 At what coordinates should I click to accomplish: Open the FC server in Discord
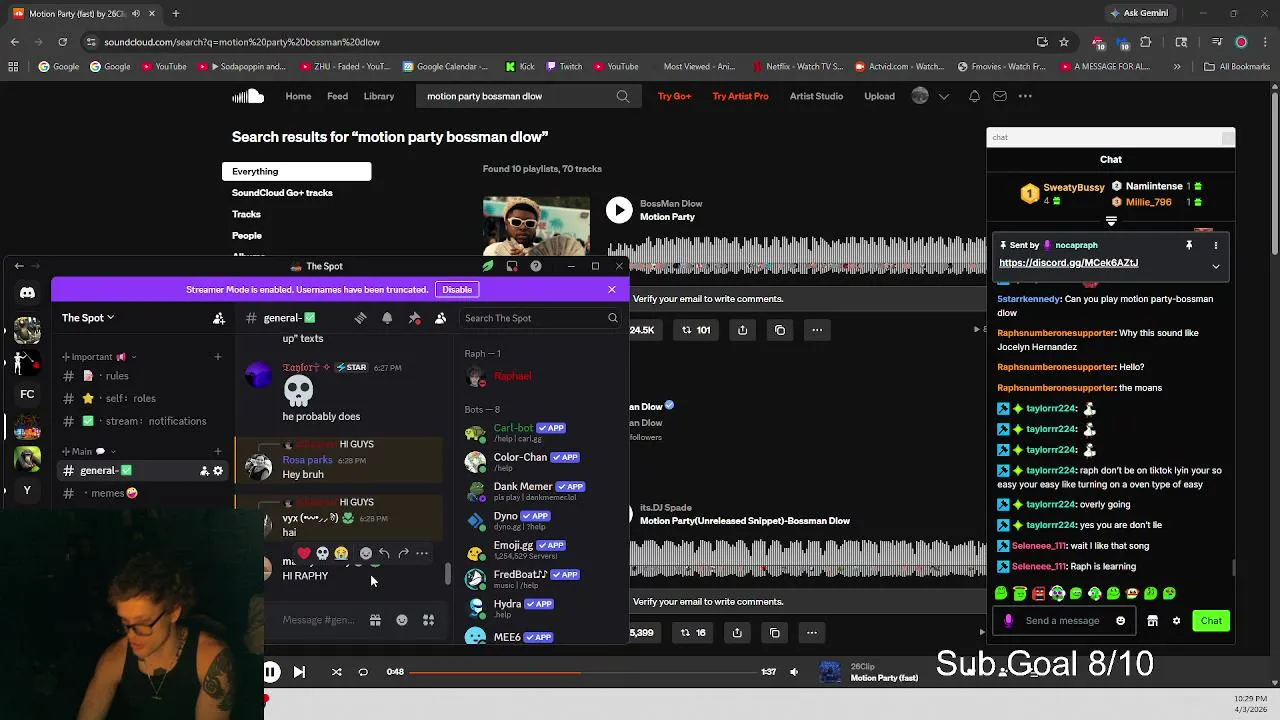(x=27, y=394)
